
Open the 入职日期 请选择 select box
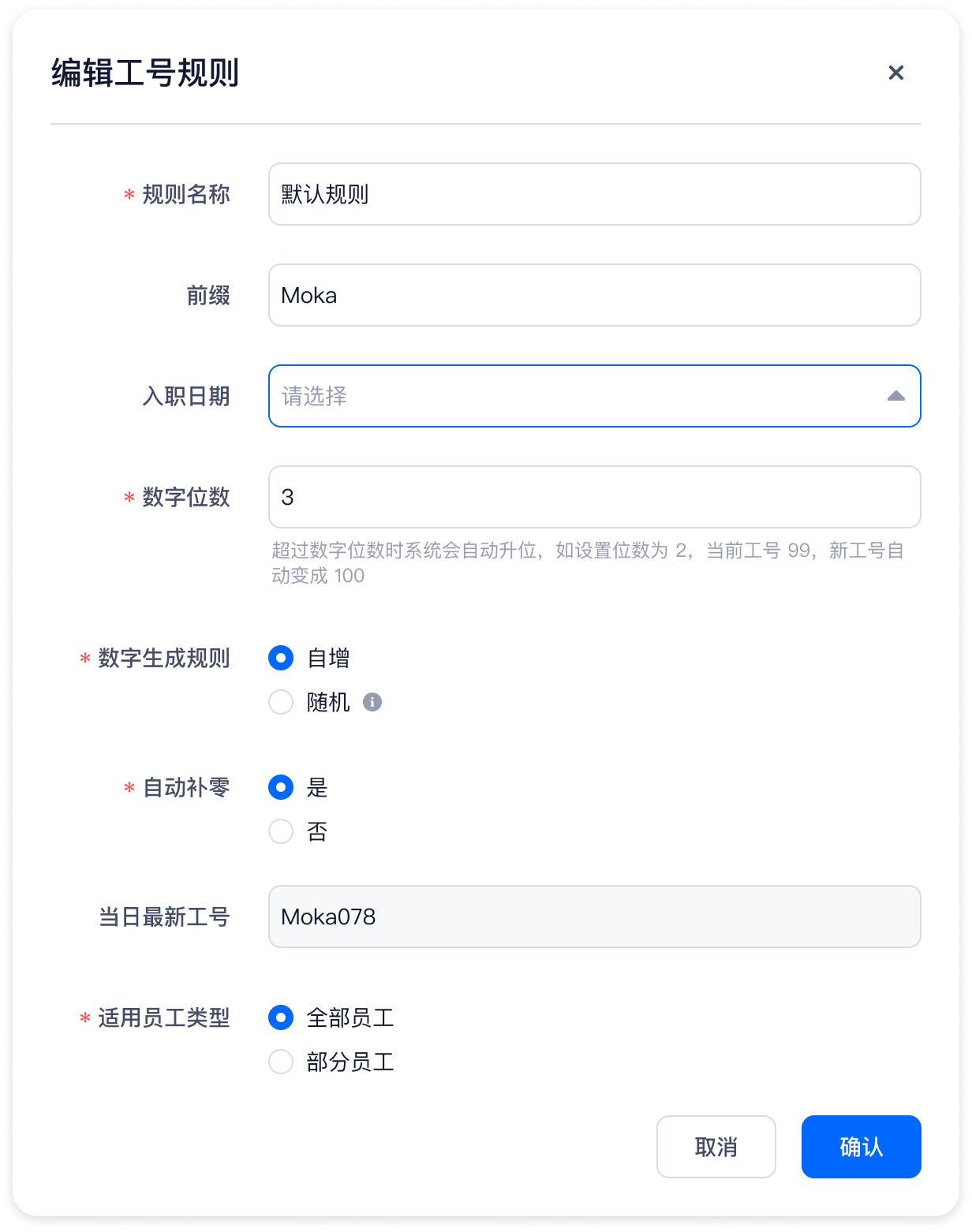click(x=576, y=396)
